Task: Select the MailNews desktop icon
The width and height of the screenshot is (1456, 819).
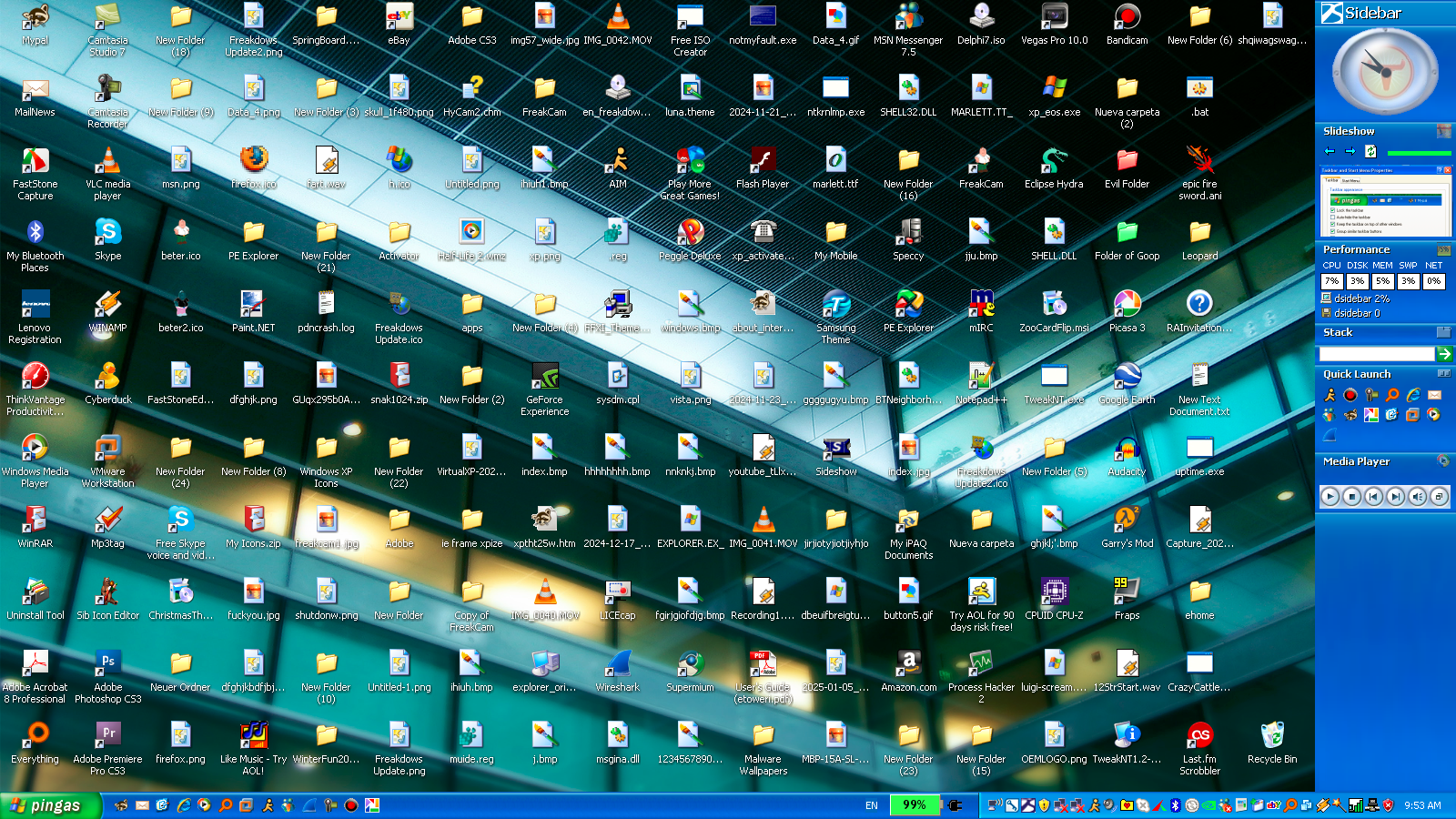Action: pos(35,96)
